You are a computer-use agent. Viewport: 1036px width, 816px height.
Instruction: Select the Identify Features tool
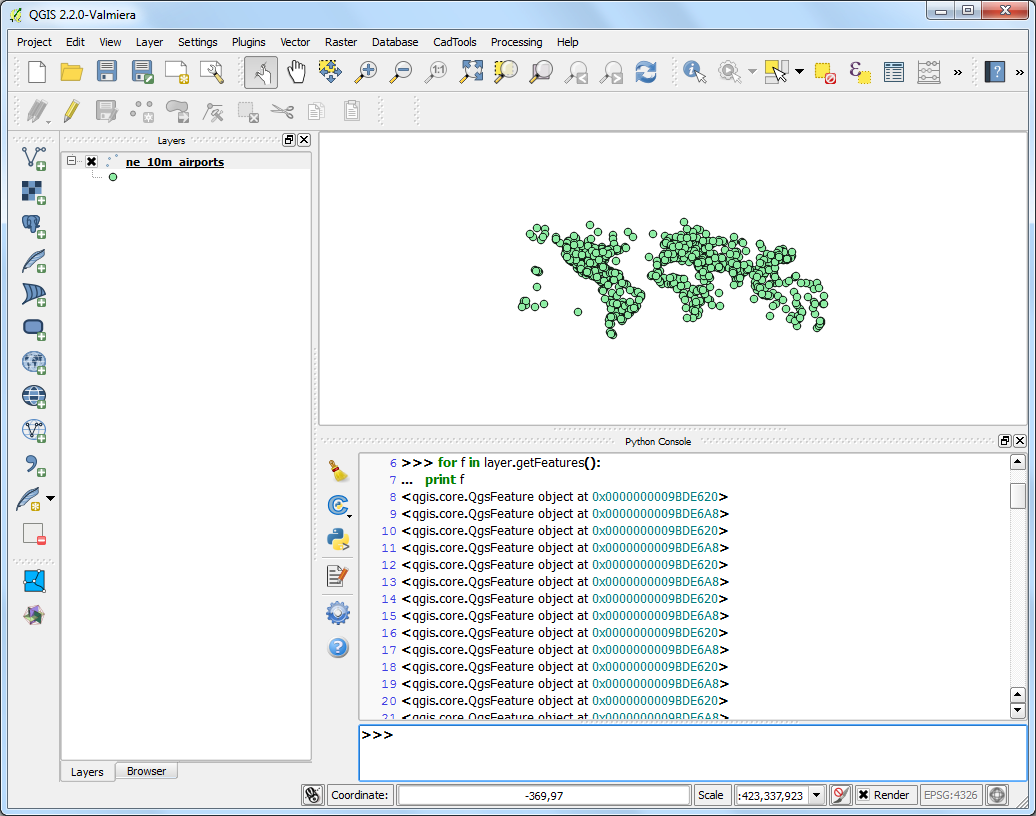point(694,71)
